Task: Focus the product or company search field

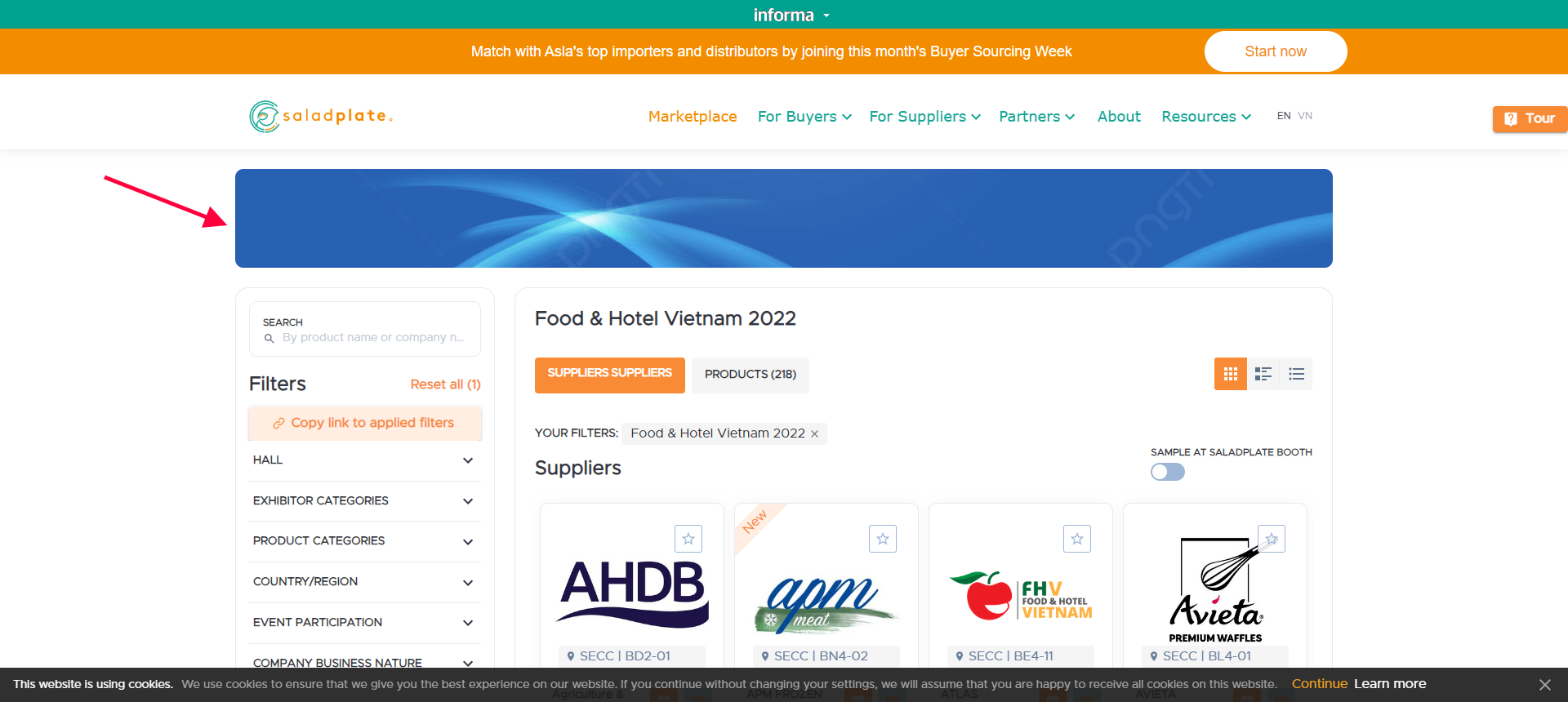Action: click(x=365, y=329)
